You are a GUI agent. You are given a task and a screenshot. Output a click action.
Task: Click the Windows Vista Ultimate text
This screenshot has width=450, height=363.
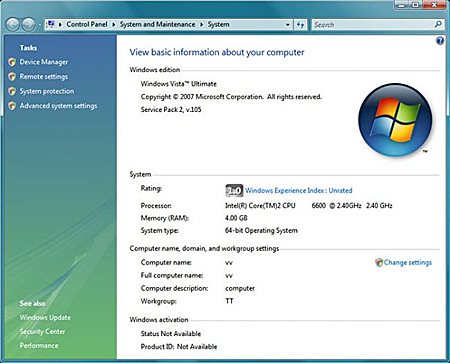point(179,84)
